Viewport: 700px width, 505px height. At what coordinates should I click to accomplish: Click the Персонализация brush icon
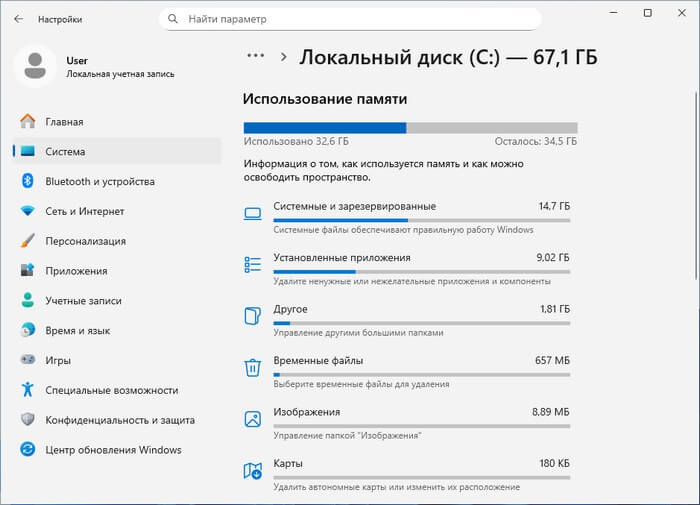27,241
